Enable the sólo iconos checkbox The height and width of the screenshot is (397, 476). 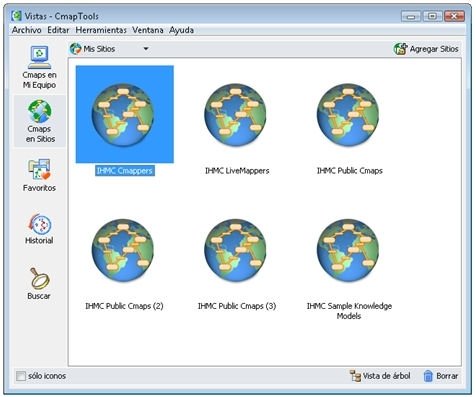click(21, 376)
